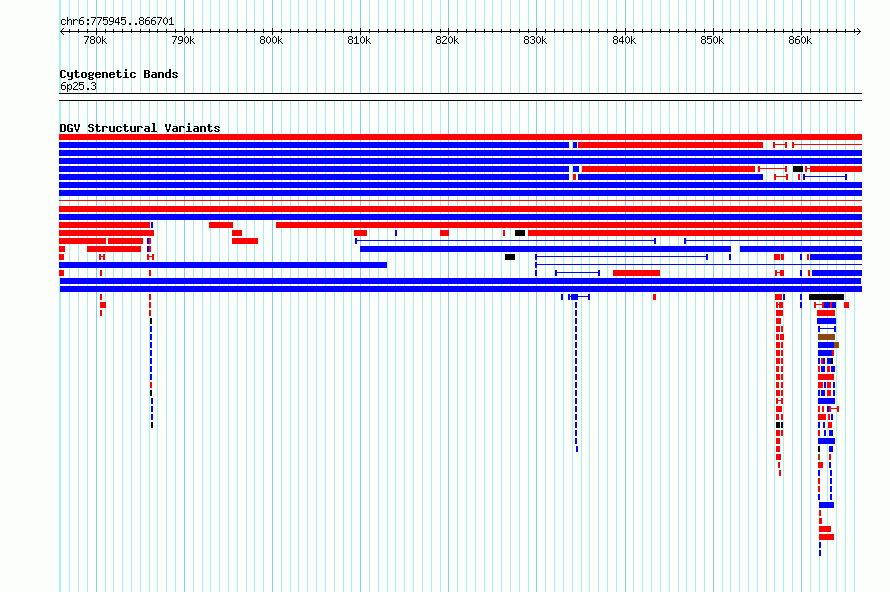The height and width of the screenshot is (592, 890).
Task: Select the 830k ruler label
Action: click(535, 41)
